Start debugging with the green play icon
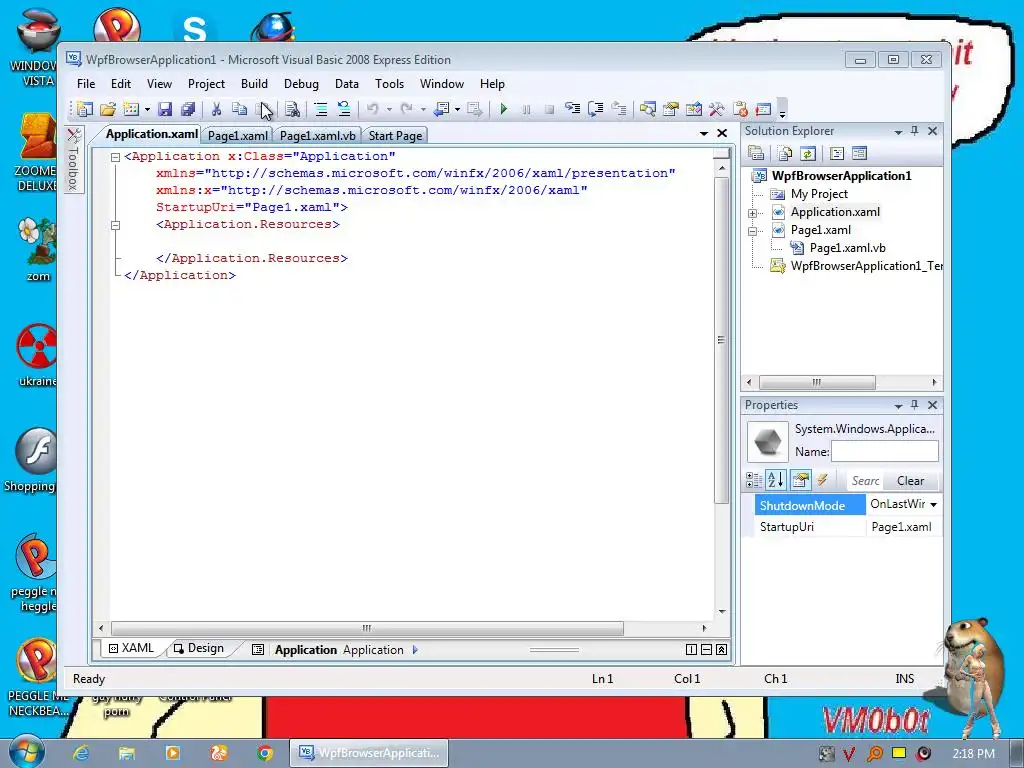 point(503,109)
